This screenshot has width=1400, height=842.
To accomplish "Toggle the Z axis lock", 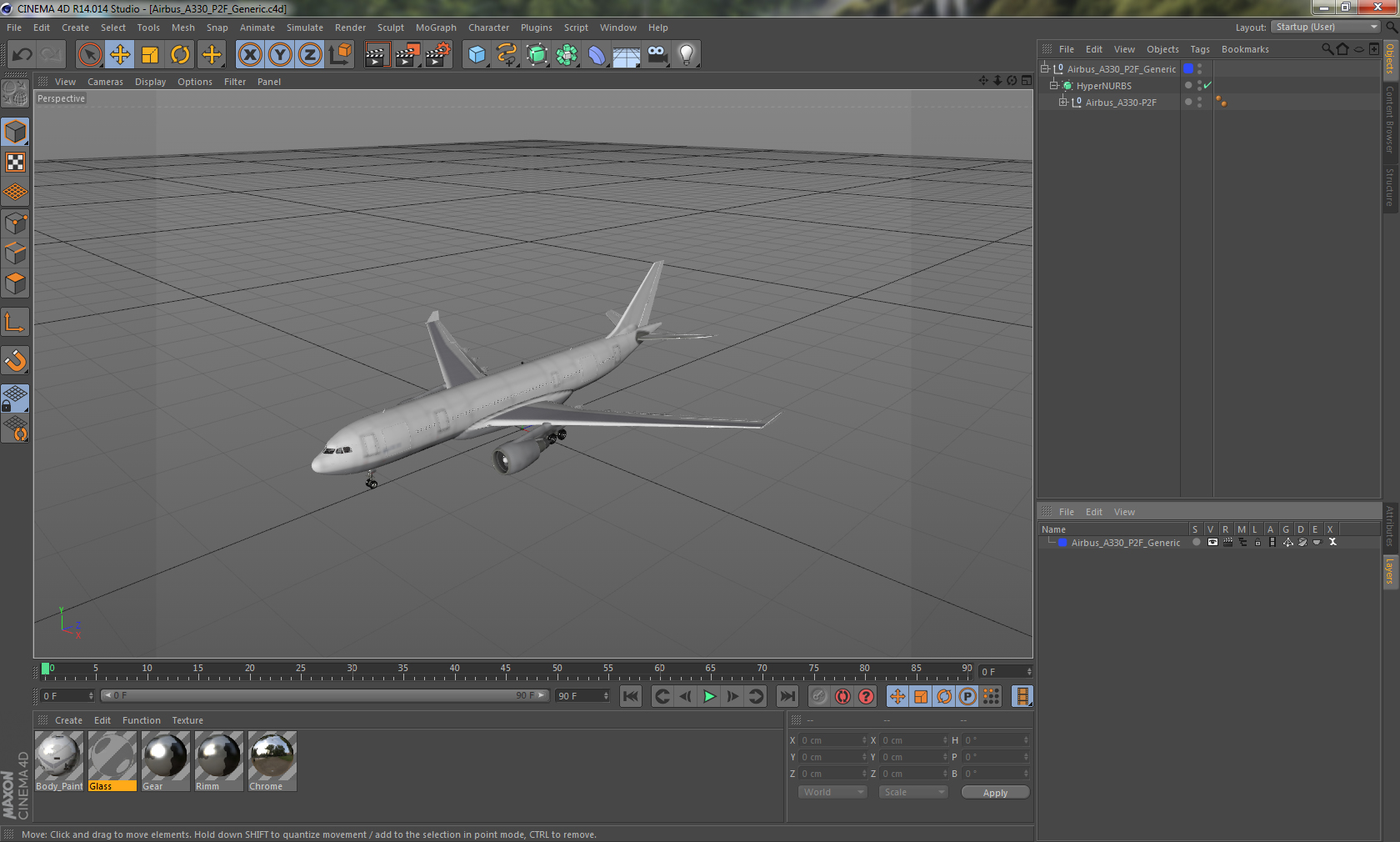I will [310, 55].
